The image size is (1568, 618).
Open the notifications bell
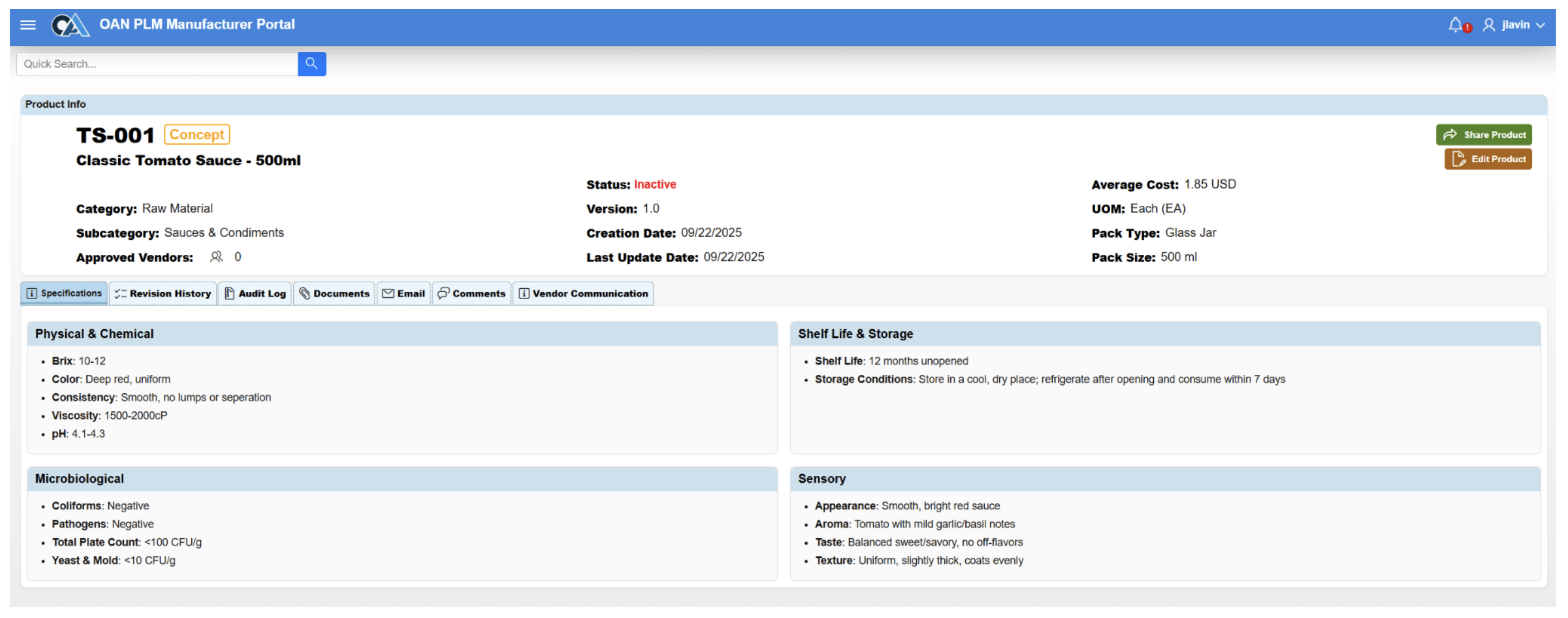pos(1455,25)
